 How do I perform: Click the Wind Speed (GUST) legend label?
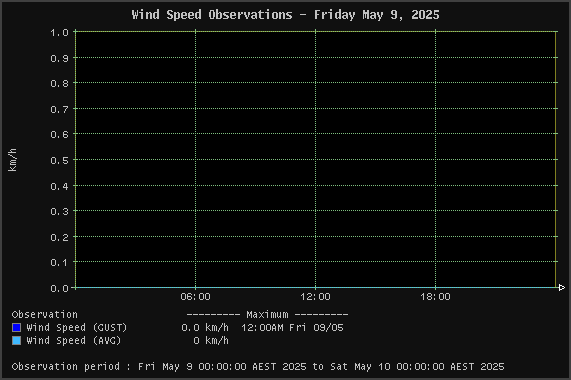[x=76, y=328]
